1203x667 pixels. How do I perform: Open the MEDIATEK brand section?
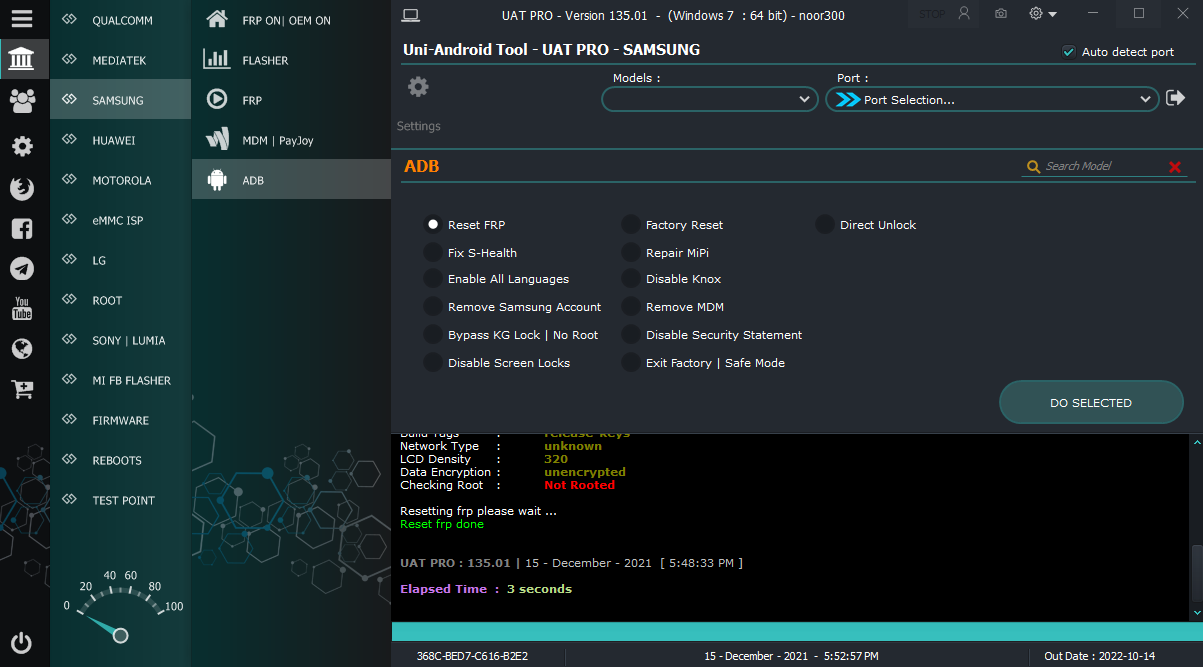(x=120, y=60)
